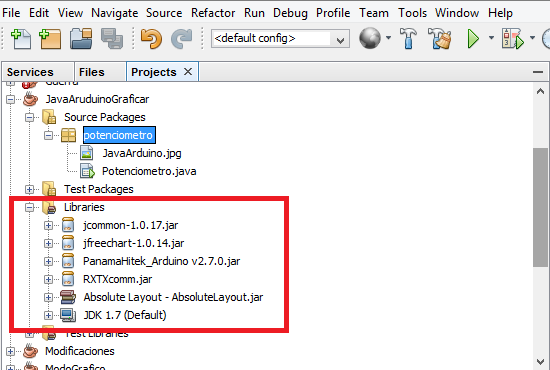Select the potenciometro package label
550x370 pixels.
(119, 135)
